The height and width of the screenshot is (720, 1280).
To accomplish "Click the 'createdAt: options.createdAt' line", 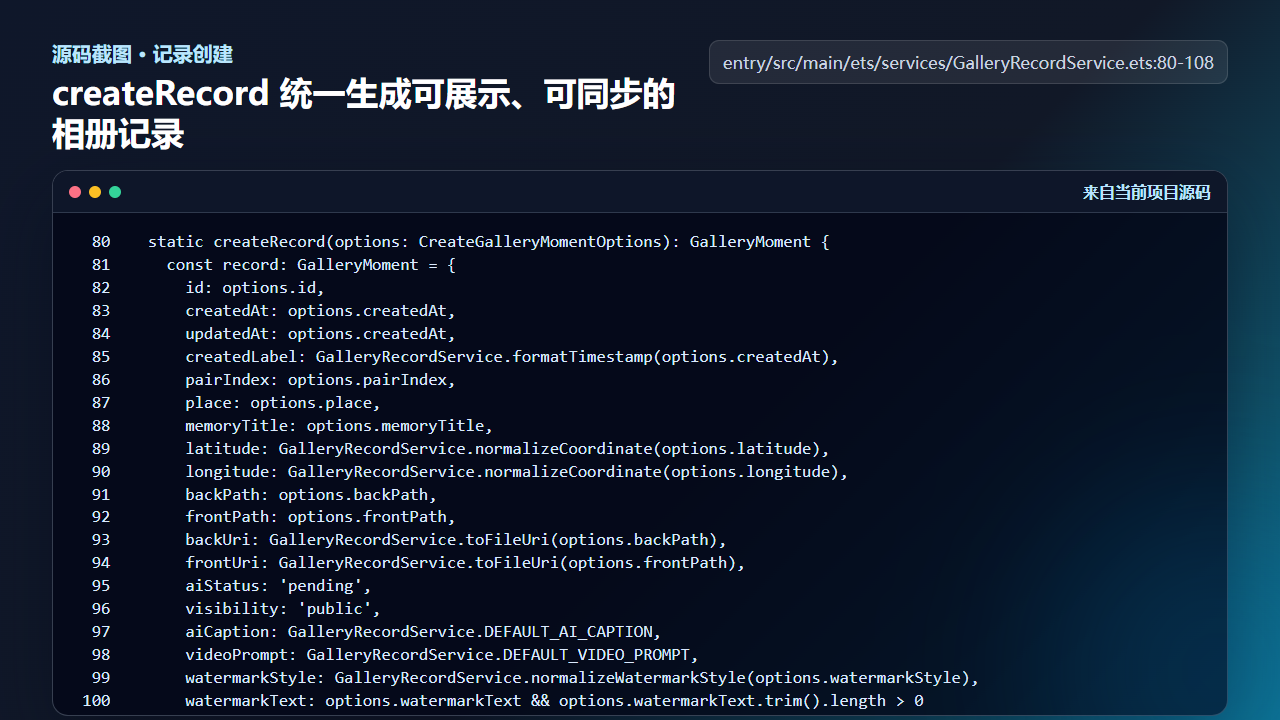I will point(320,311).
